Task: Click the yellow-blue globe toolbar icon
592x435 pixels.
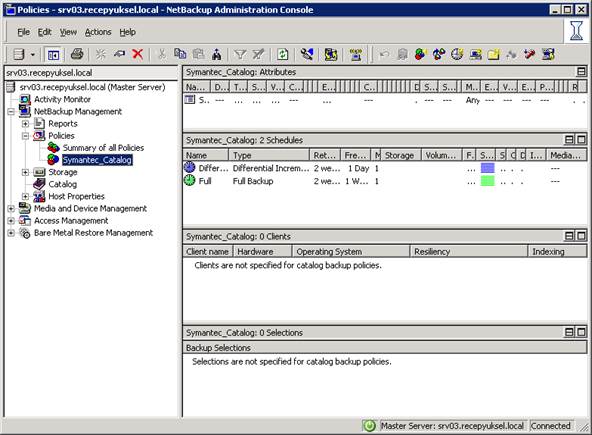Action: tap(331, 54)
